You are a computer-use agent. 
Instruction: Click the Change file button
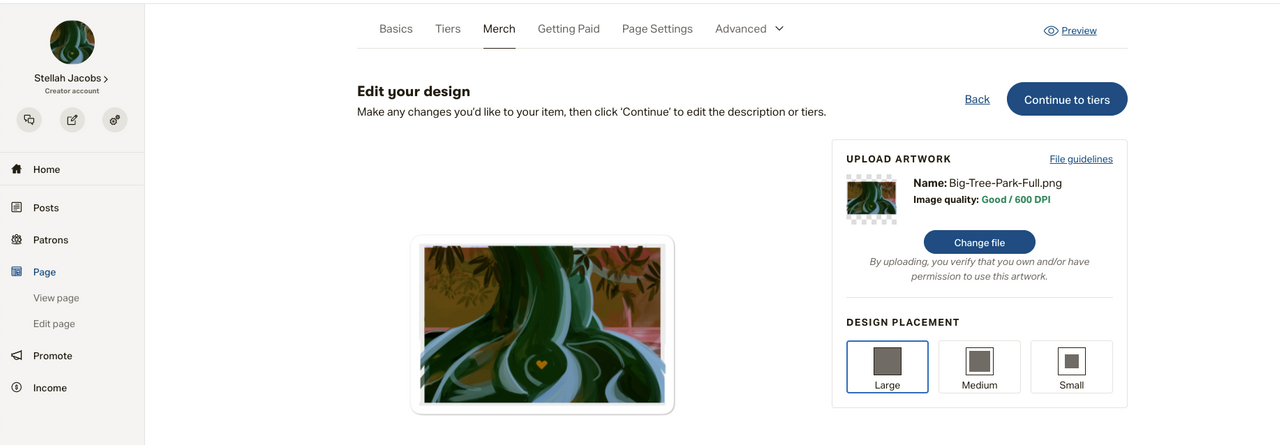tap(979, 242)
